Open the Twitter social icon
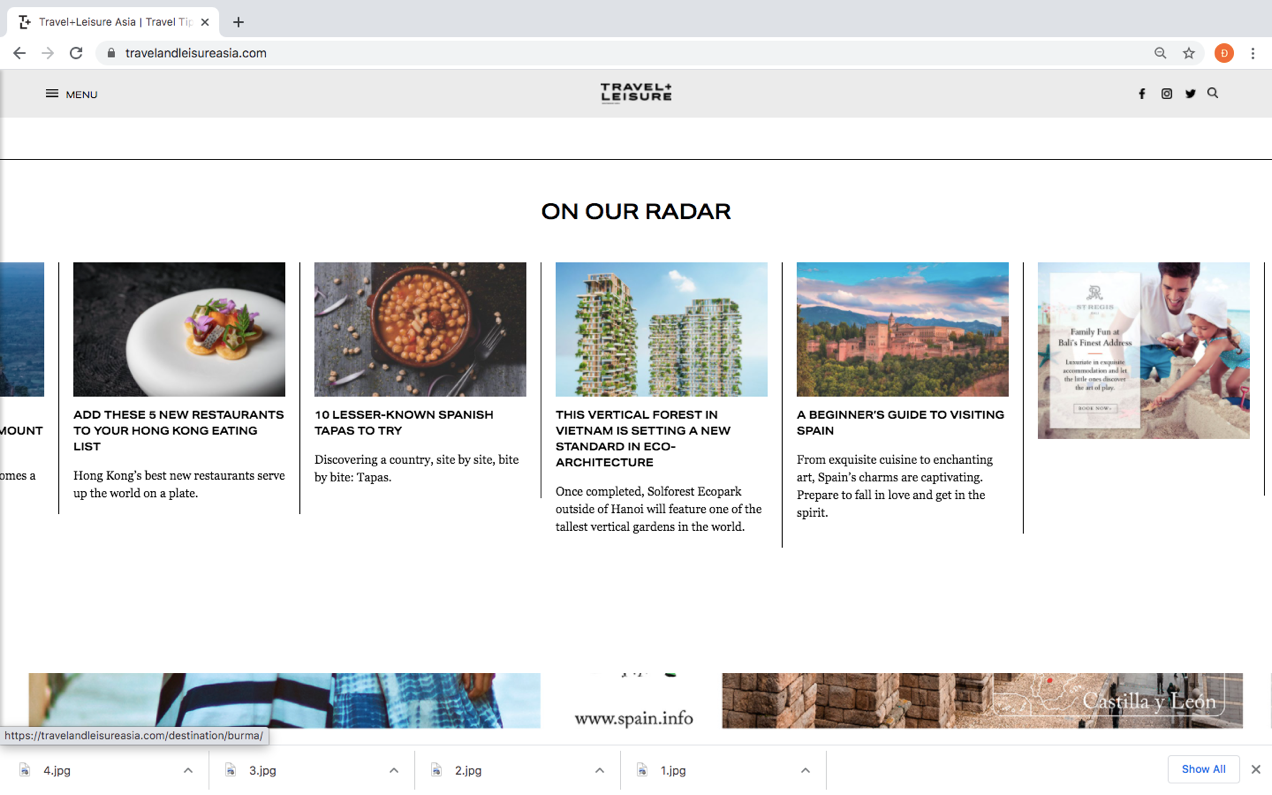1272x795 pixels. [x=1190, y=94]
